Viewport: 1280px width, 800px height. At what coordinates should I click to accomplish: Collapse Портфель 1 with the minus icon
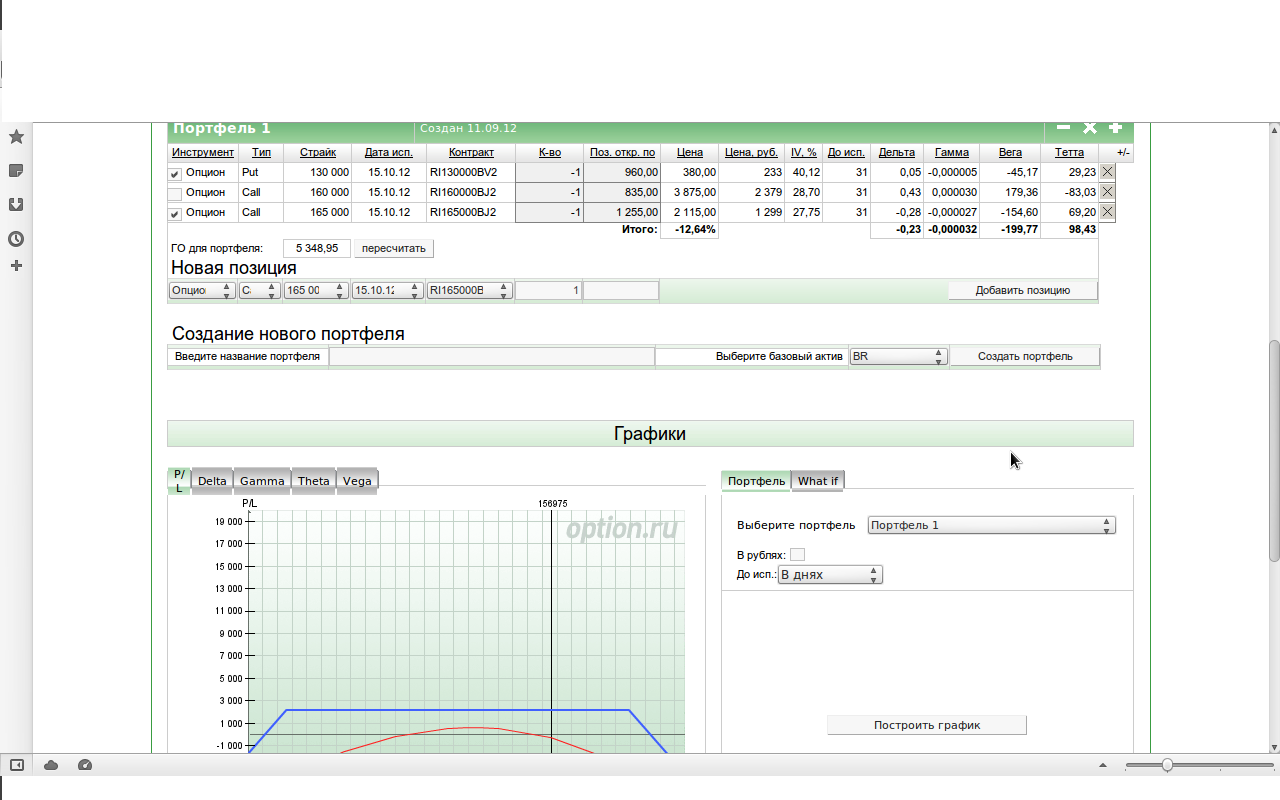(1064, 128)
